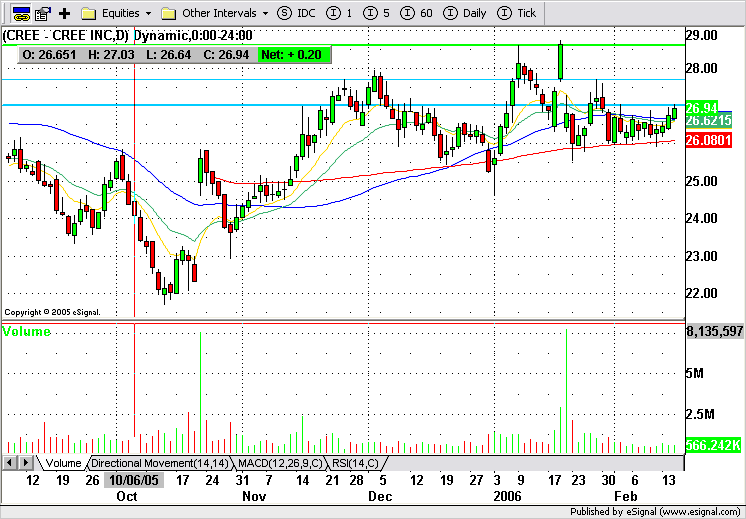Switch to the 5-minute interval
This screenshot has height=519, width=746.
[377, 13]
